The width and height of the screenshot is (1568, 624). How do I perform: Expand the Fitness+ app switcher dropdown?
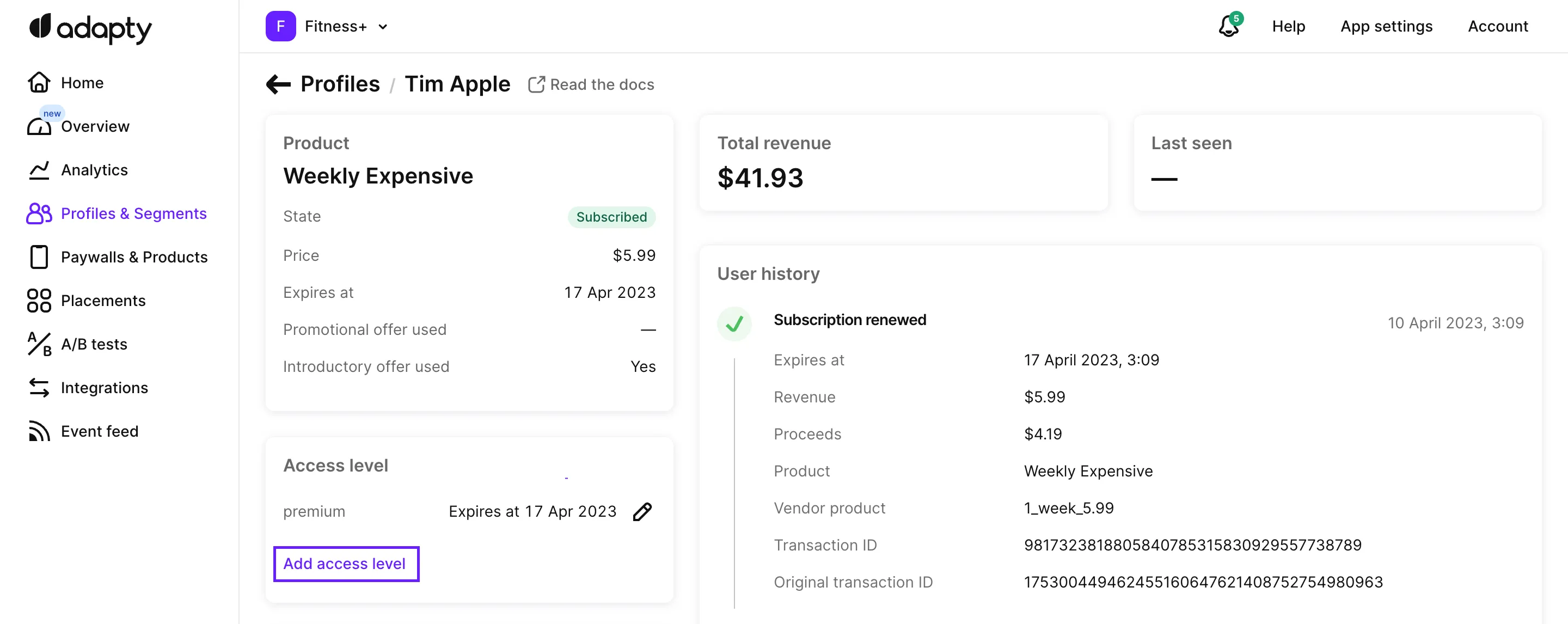[383, 27]
